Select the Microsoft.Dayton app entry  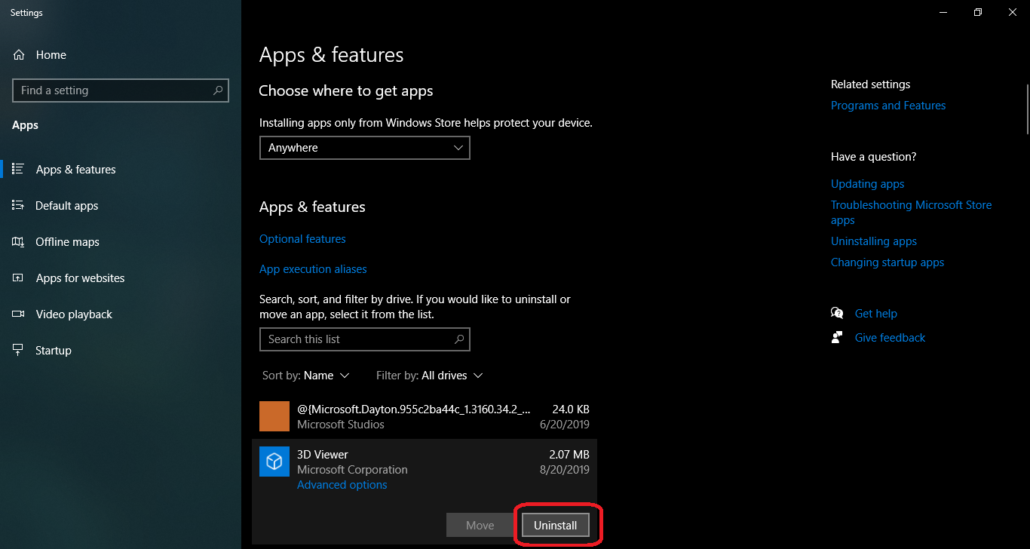[424, 416]
